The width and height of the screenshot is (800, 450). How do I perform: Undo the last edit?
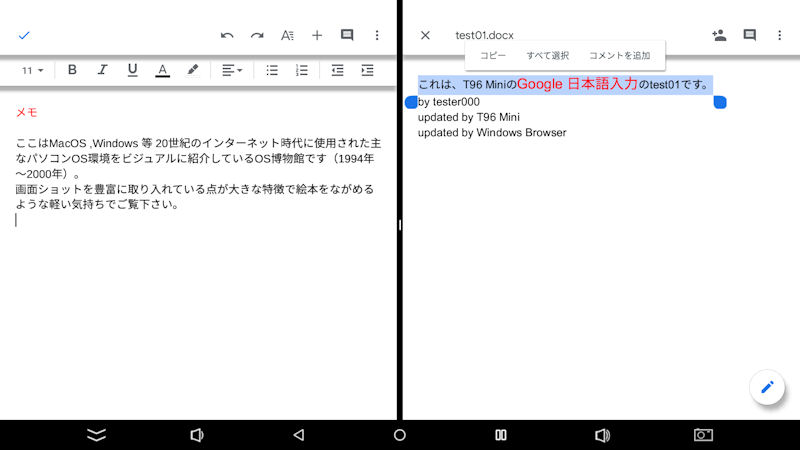click(227, 35)
